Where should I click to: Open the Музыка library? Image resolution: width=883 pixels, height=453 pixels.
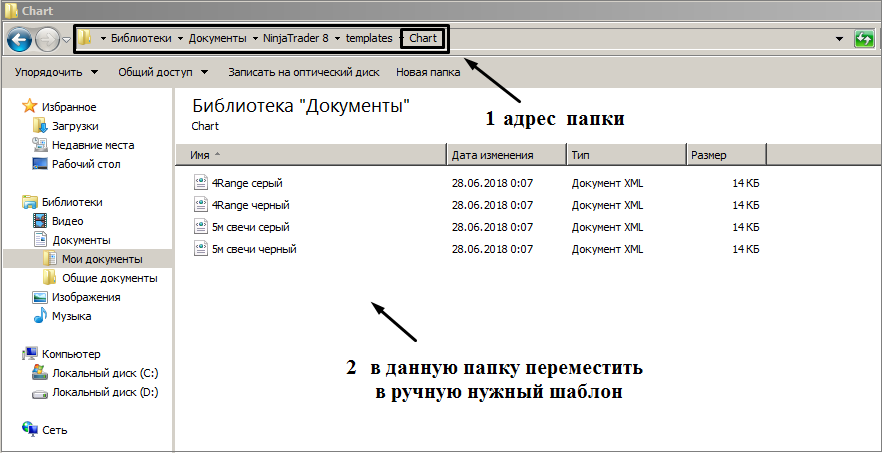pos(71,316)
